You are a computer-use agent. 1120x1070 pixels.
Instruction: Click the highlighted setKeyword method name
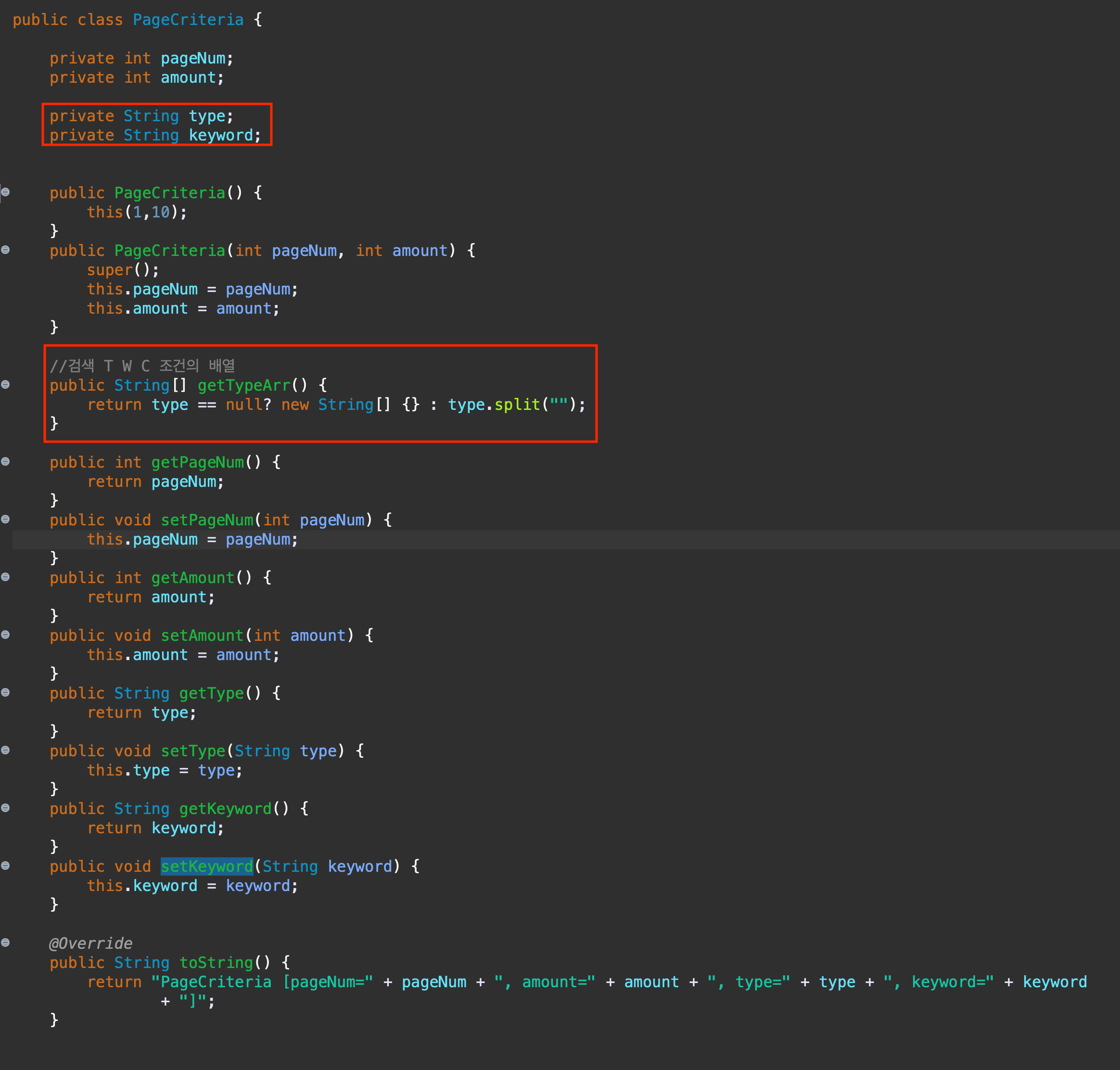point(206,866)
